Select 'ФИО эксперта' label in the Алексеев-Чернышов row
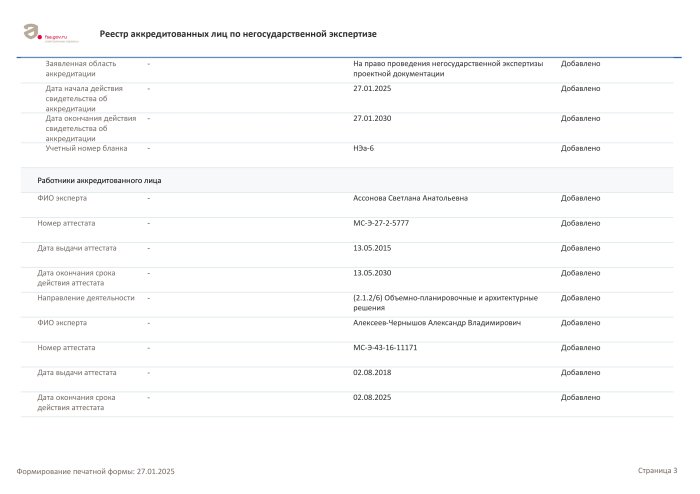 click(x=62, y=323)
